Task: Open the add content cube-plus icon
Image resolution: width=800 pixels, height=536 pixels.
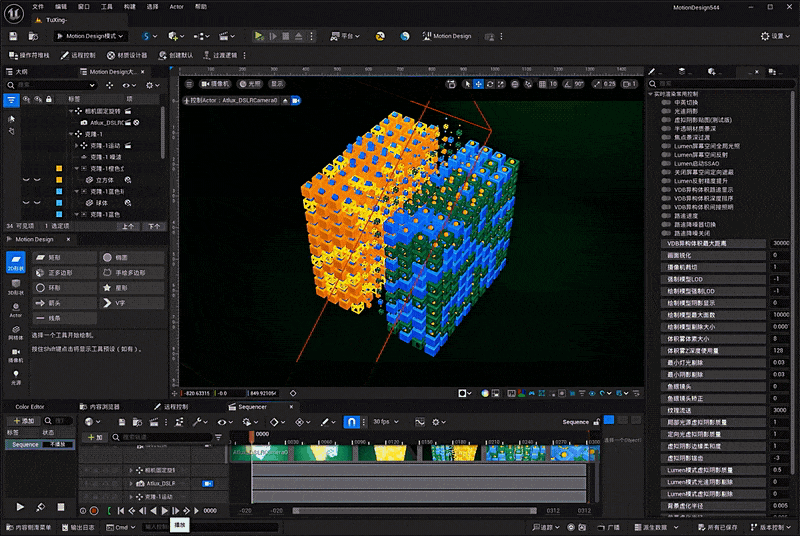Action: point(177,36)
